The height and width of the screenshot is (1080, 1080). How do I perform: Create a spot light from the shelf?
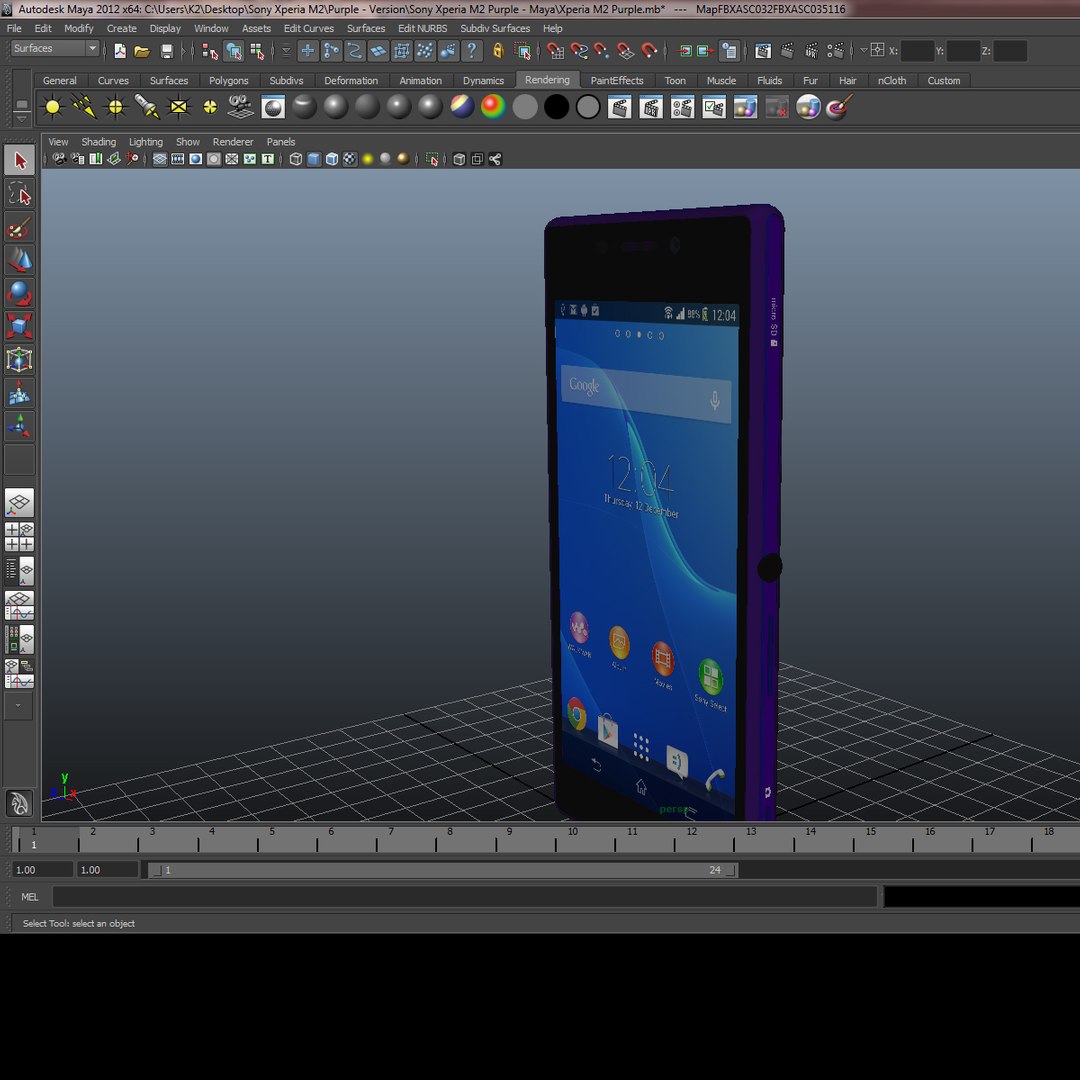147,107
